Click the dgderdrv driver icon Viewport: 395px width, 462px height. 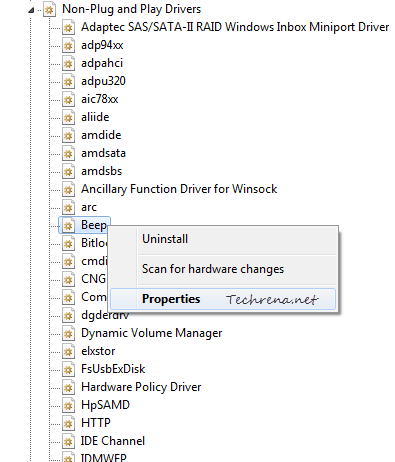pos(68,315)
